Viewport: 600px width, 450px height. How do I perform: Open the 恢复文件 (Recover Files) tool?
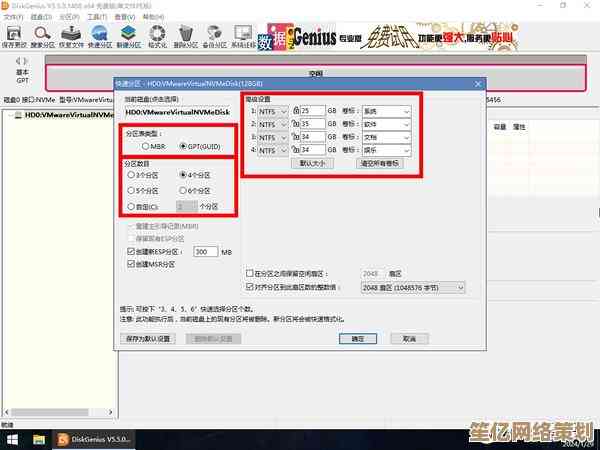(71, 37)
